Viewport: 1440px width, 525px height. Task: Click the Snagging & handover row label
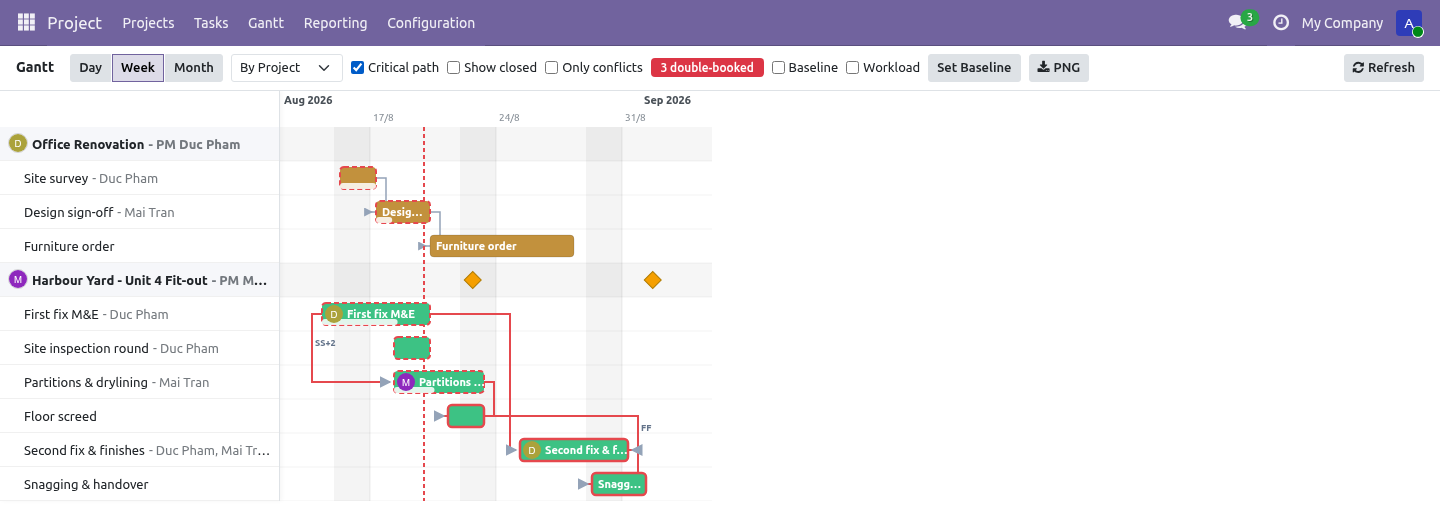(x=86, y=484)
